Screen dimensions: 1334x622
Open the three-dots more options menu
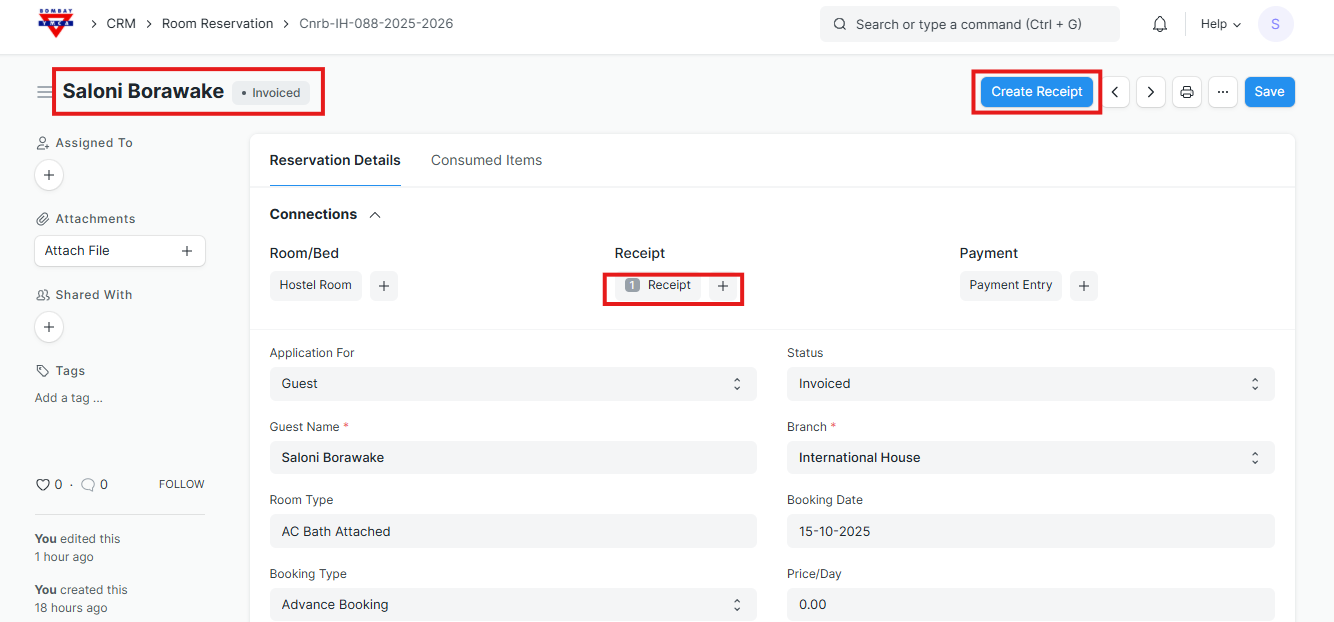coord(1222,92)
